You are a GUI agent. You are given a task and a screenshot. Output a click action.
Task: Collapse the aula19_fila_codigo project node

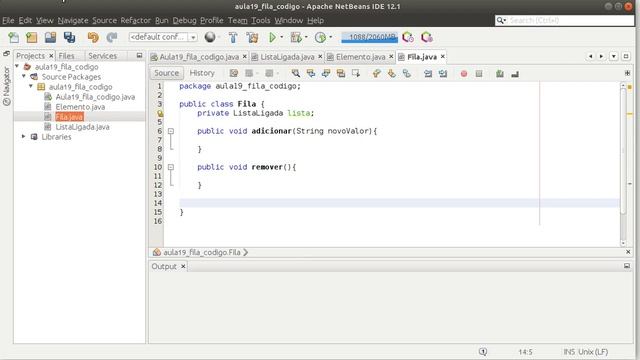click(17, 66)
